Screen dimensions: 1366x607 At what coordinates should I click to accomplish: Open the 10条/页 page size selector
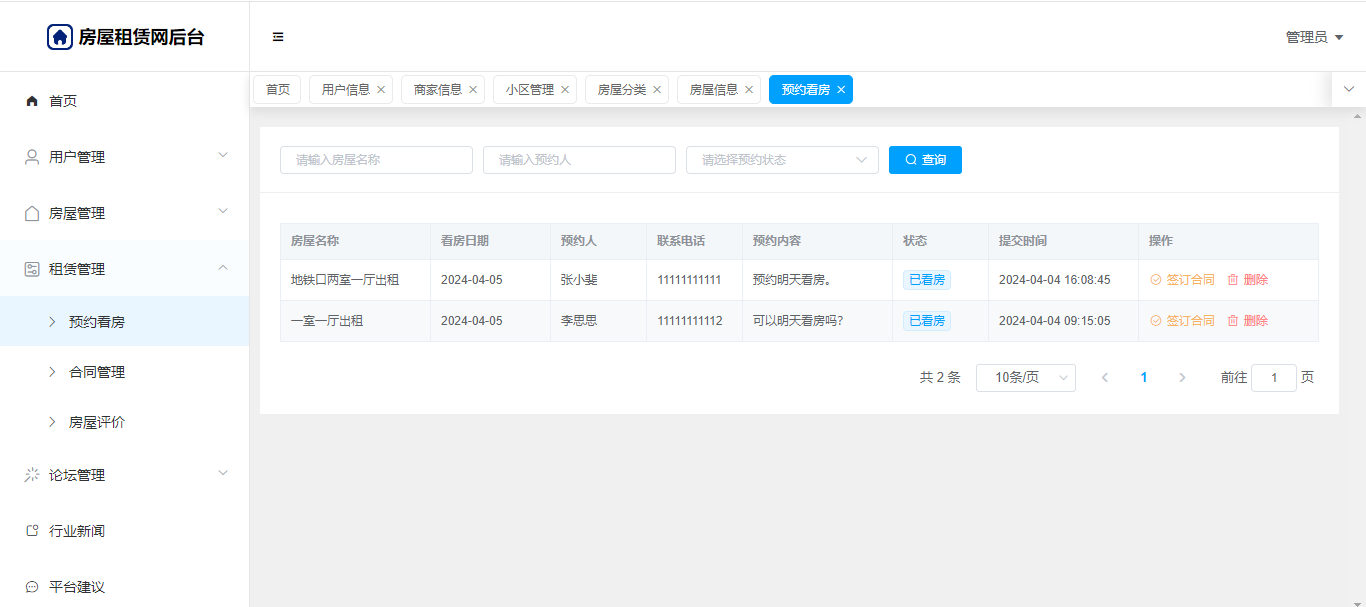1025,378
